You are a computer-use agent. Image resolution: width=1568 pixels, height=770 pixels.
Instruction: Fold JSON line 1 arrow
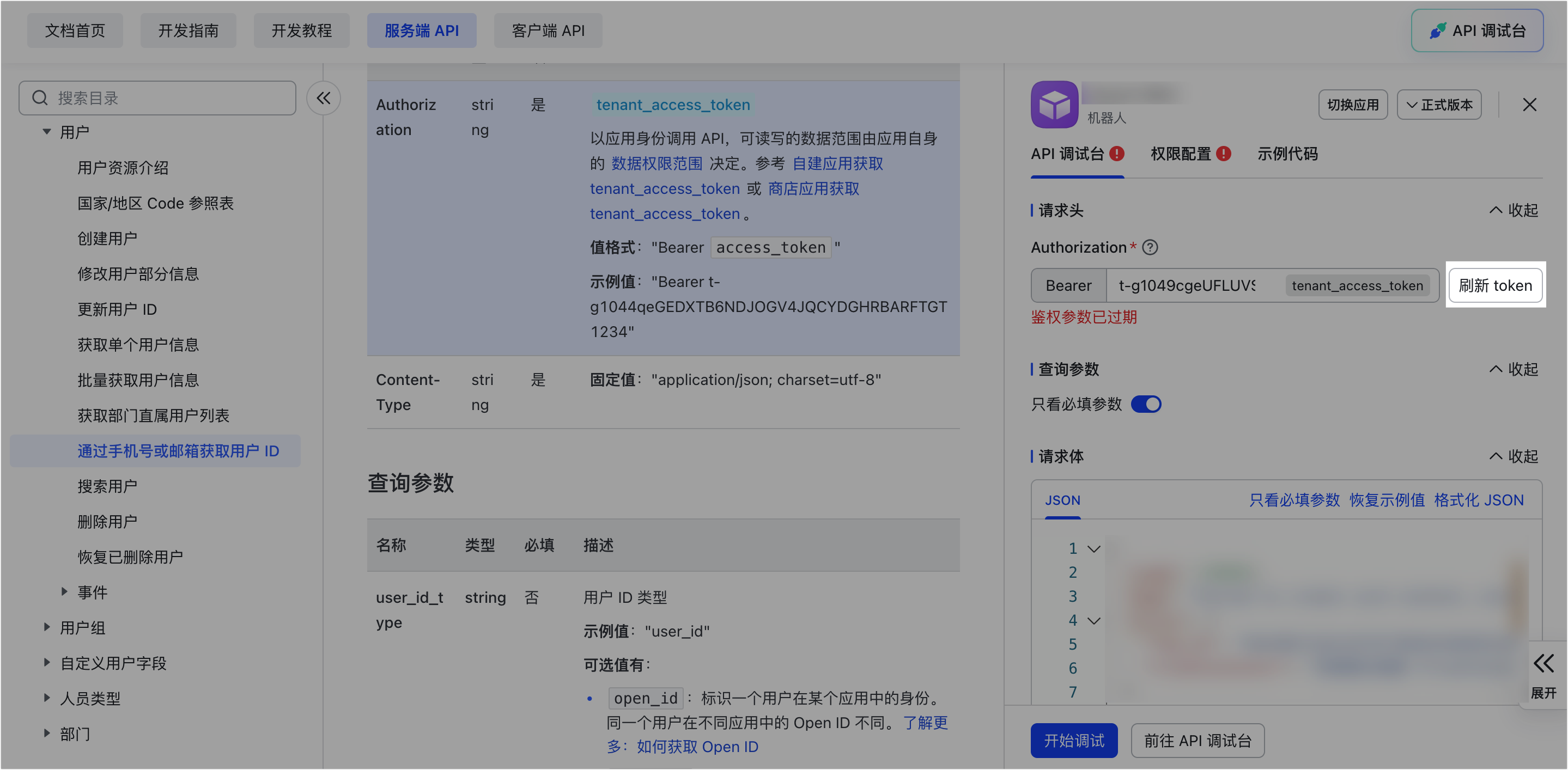(1094, 548)
